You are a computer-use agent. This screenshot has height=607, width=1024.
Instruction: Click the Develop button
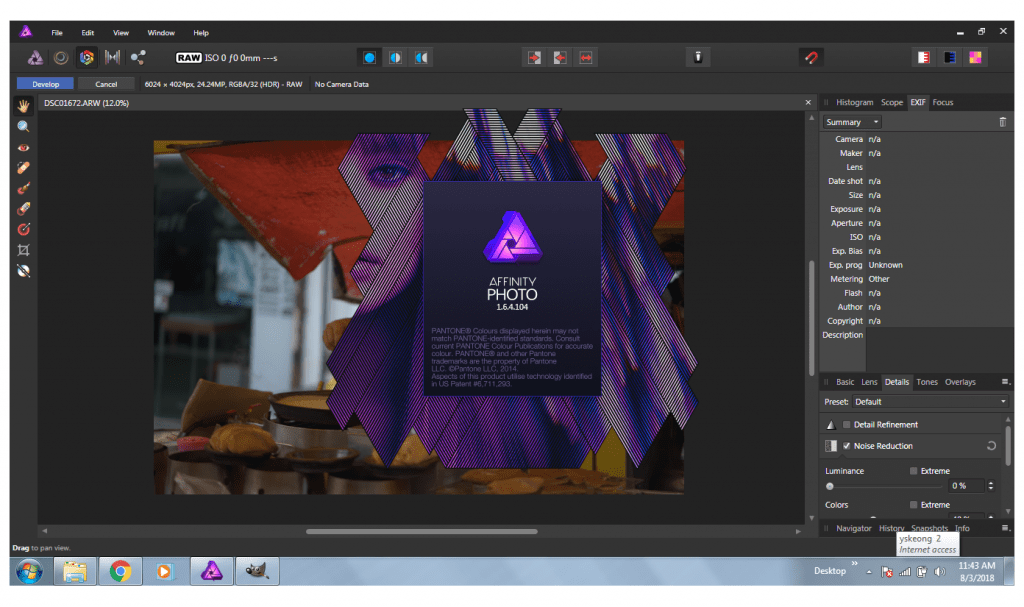coord(45,84)
